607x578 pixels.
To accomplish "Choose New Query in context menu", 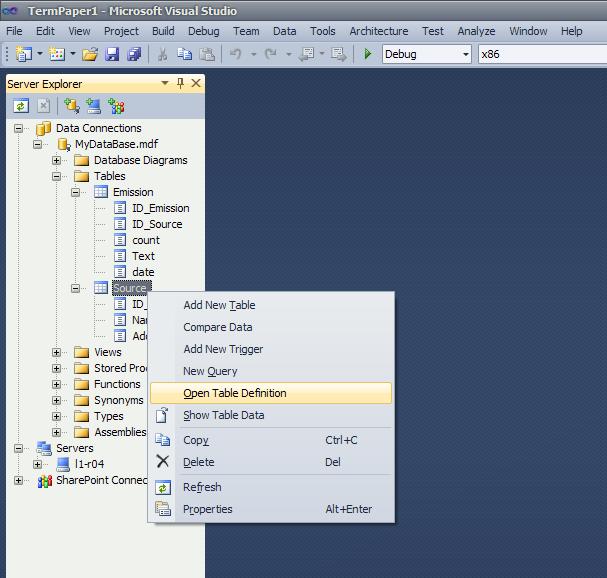I will [x=271, y=371].
